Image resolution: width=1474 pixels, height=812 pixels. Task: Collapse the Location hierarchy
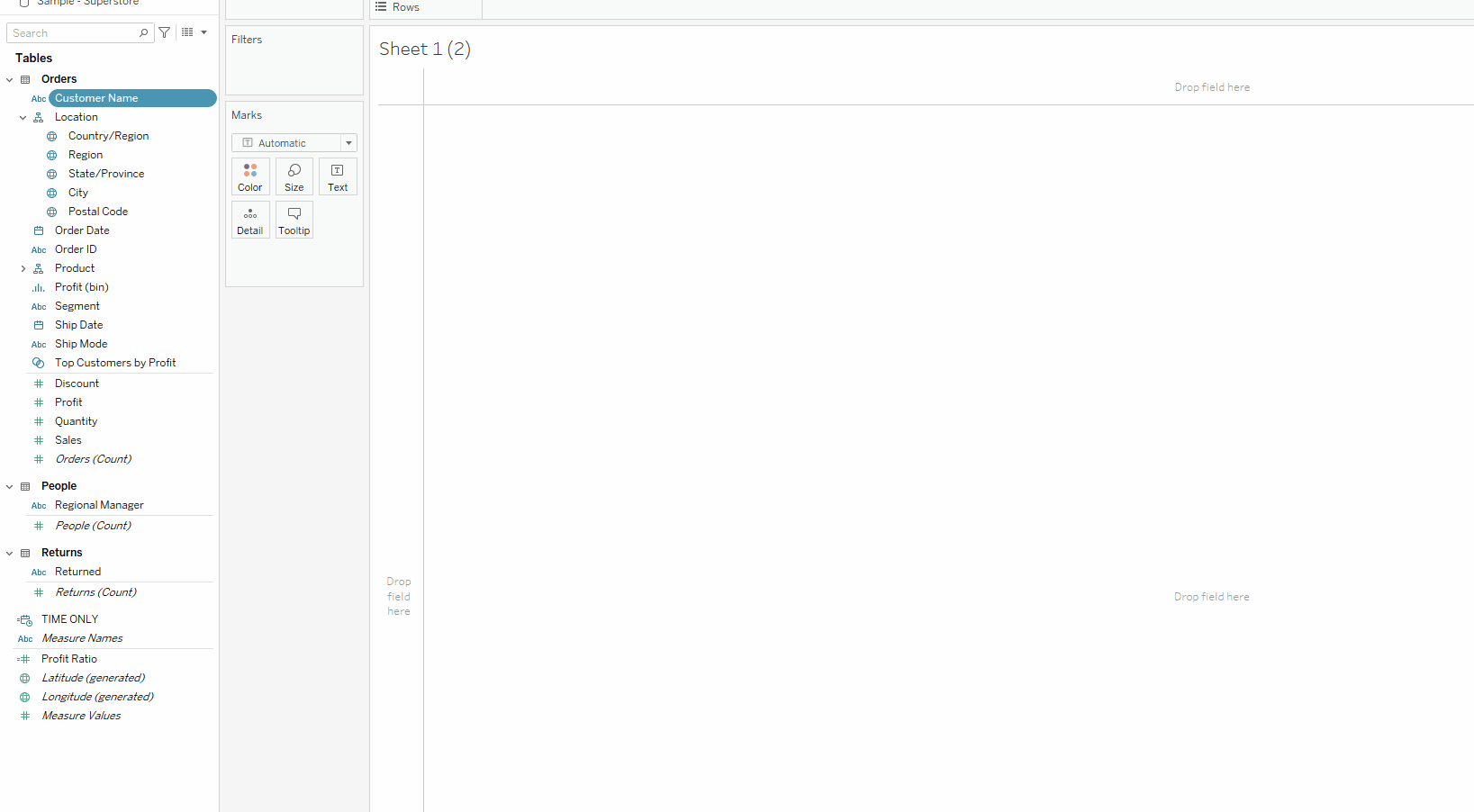(x=23, y=117)
